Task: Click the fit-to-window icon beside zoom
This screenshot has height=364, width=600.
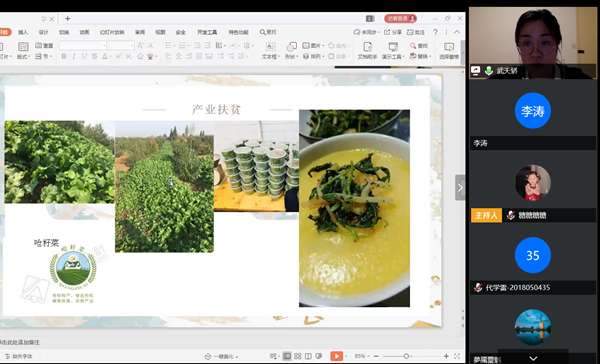Action: 457,356
